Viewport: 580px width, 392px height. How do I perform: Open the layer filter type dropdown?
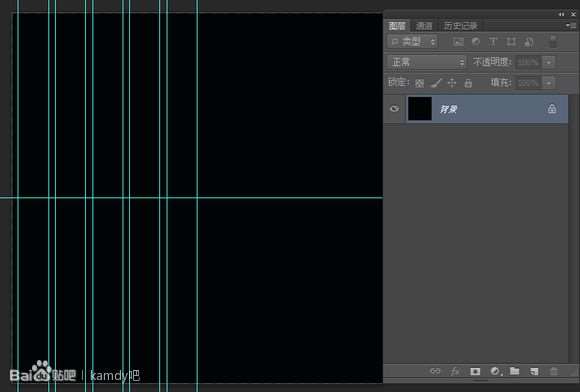(x=412, y=42)
